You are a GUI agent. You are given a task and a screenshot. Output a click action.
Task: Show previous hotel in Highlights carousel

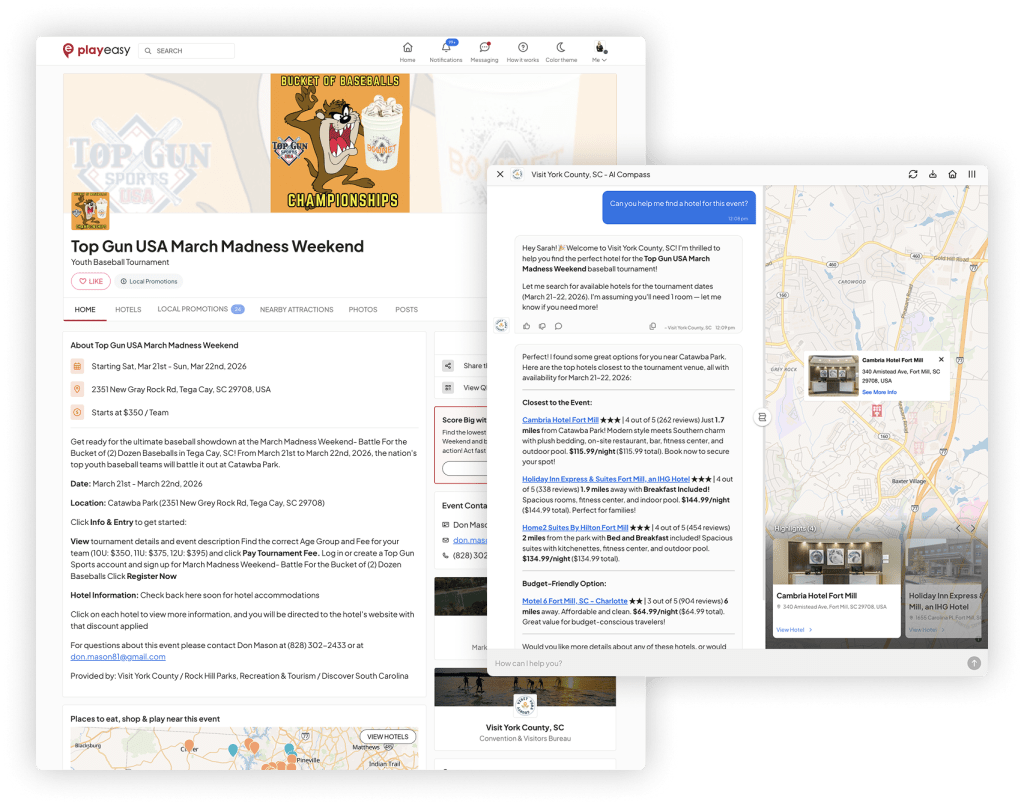click(x=957, y=528)
